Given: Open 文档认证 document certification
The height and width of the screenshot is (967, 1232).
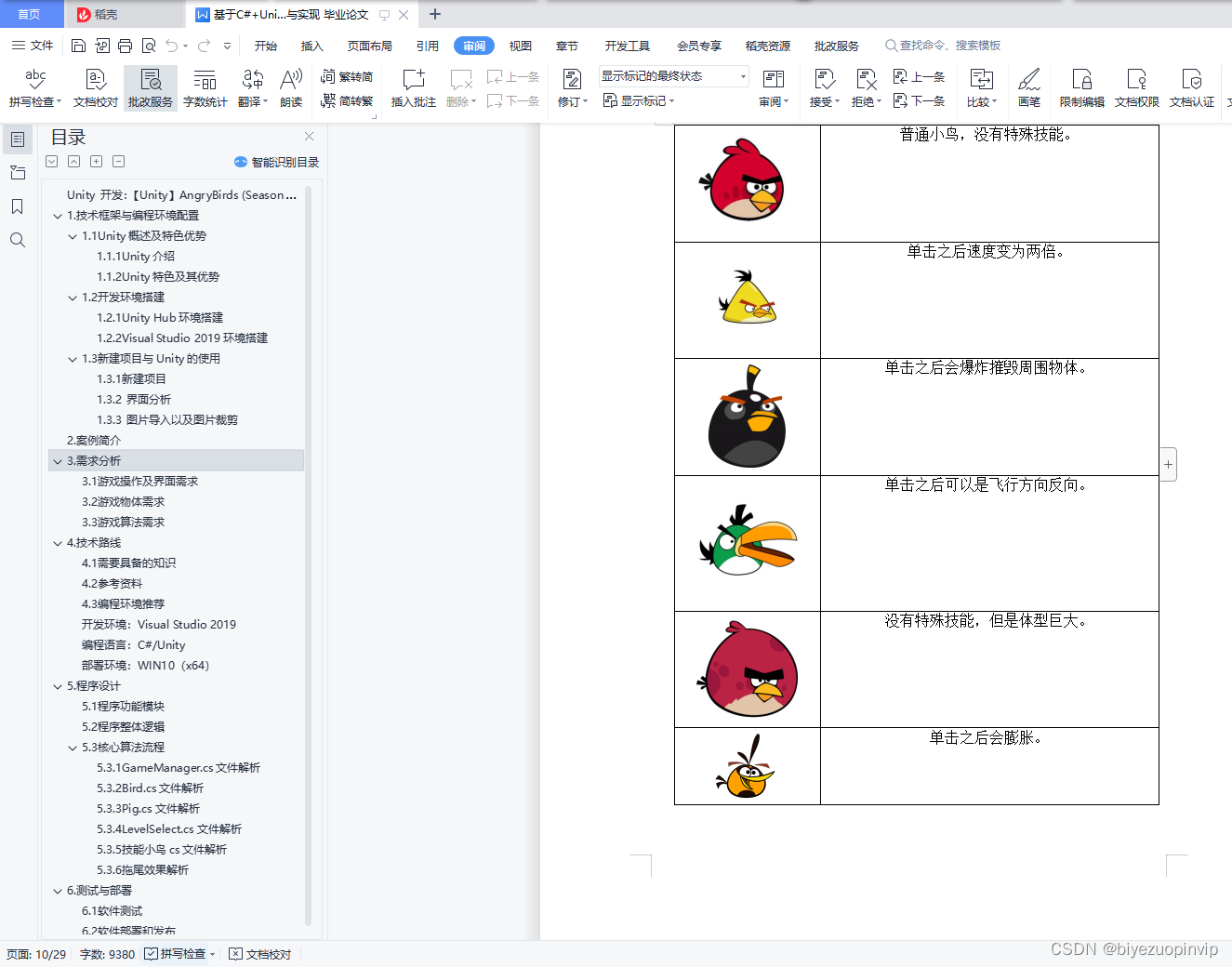Looking at the screenshot, I should coord(1191,88).
